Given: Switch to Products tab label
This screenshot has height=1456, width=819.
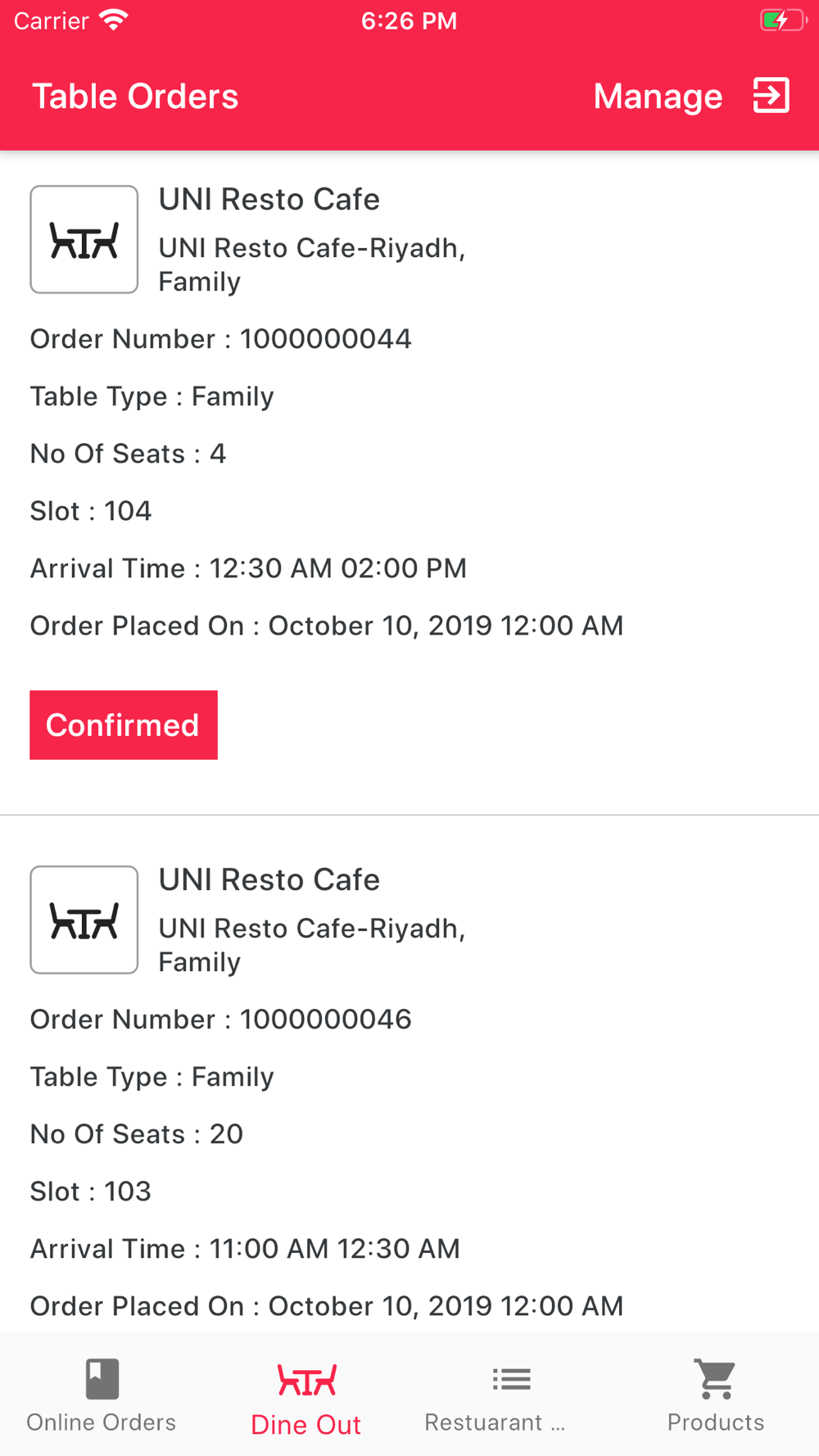Looking at the screenshot, I should 716,1422.
